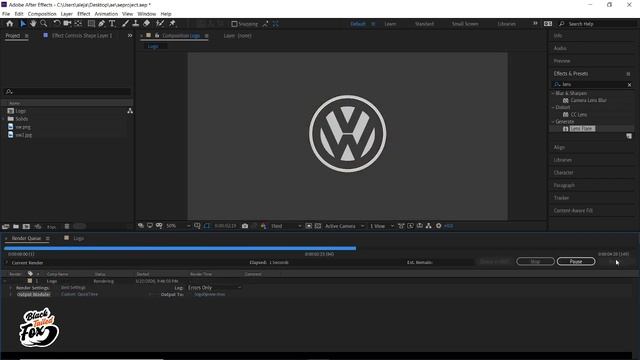Viewport: 640px width, 360px height.
Task: Click the Pause render button
Action: coord(576,261)
